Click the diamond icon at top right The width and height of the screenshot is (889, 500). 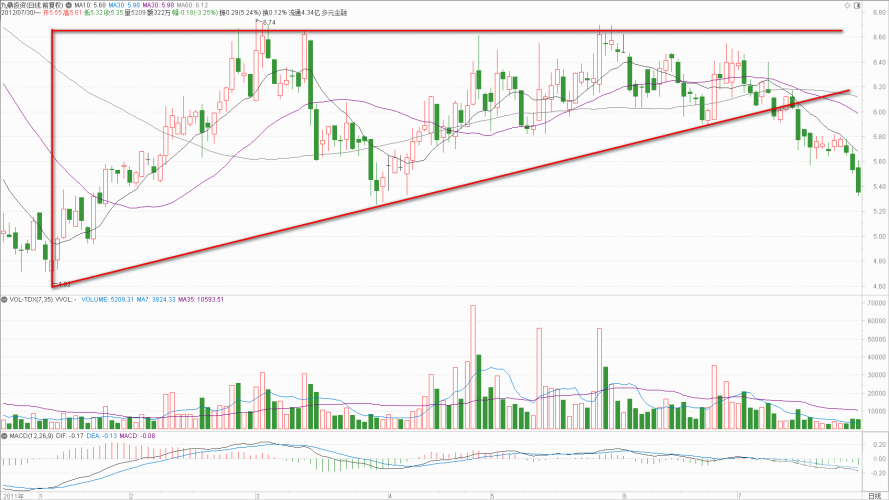(x=848, y=5)
